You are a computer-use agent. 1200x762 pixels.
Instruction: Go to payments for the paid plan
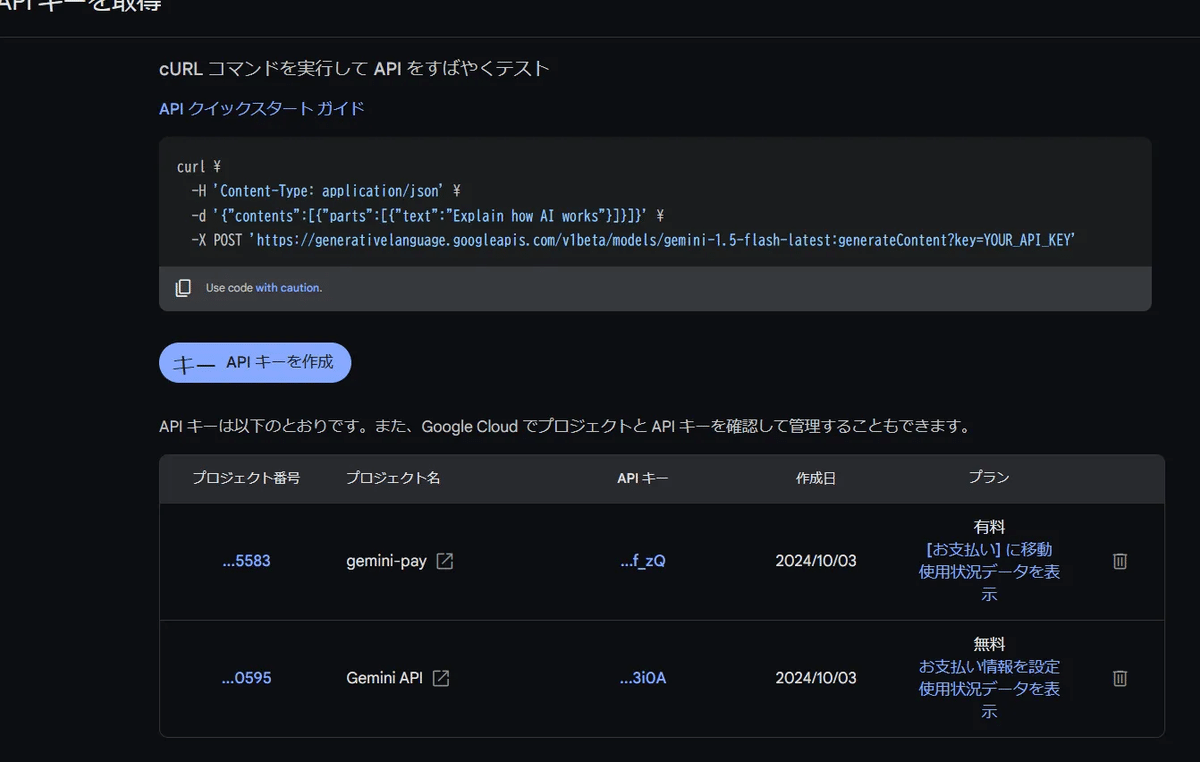pos(988,549)
